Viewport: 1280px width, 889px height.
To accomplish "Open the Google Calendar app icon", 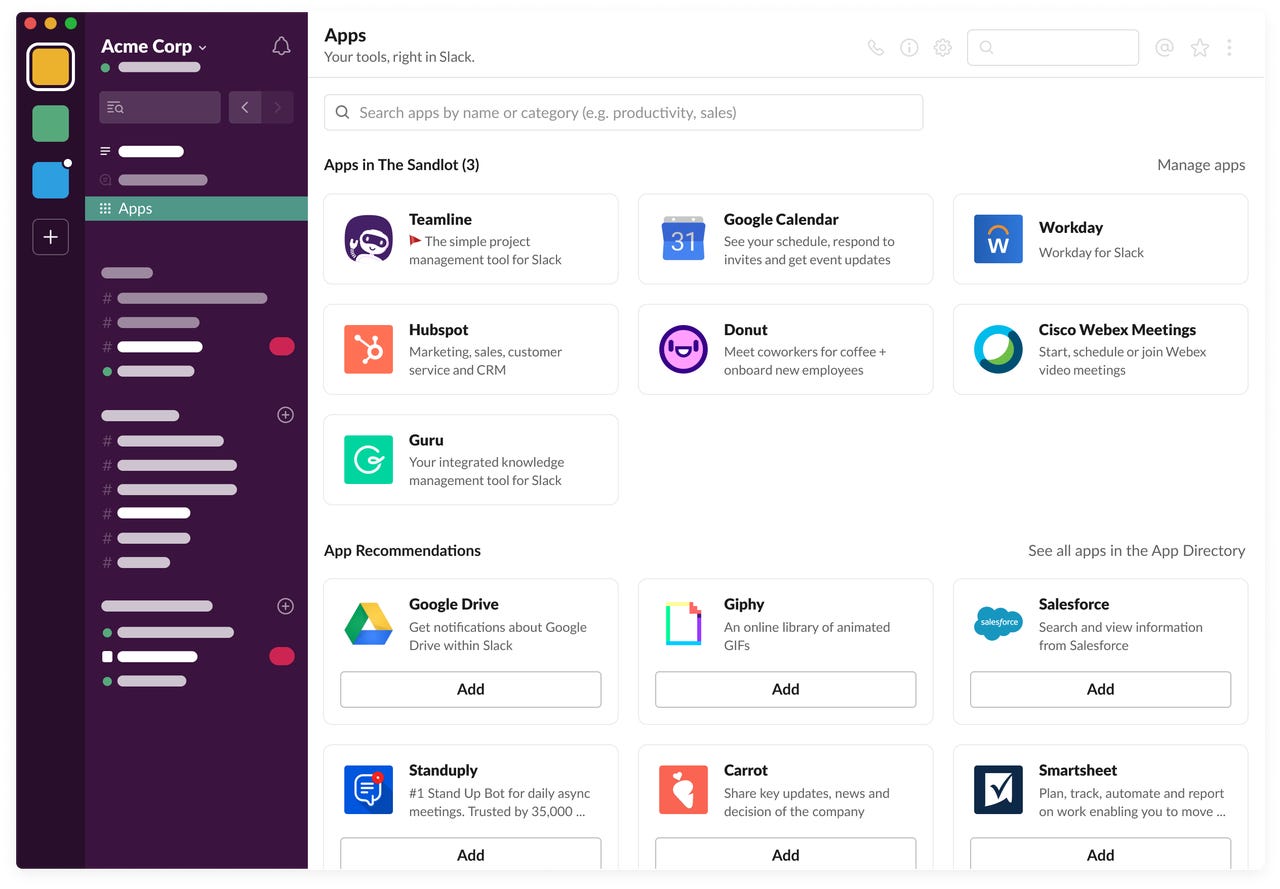I will tap(683, 238).
